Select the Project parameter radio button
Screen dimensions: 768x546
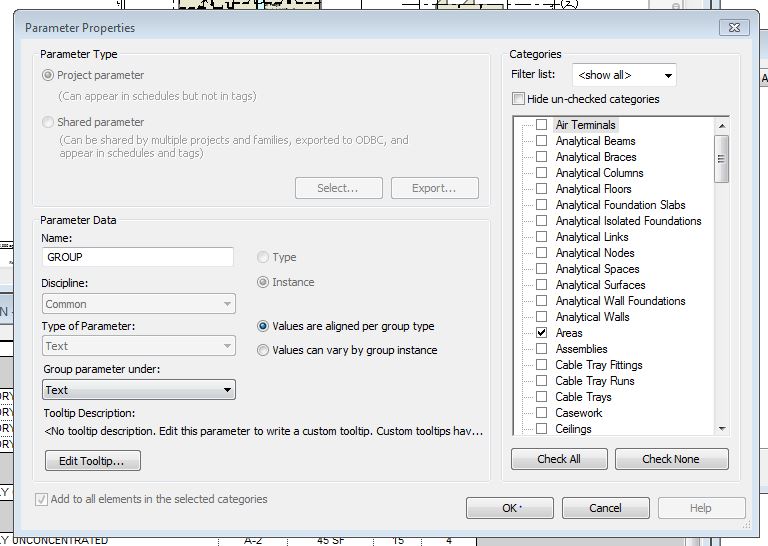(48, 75)
